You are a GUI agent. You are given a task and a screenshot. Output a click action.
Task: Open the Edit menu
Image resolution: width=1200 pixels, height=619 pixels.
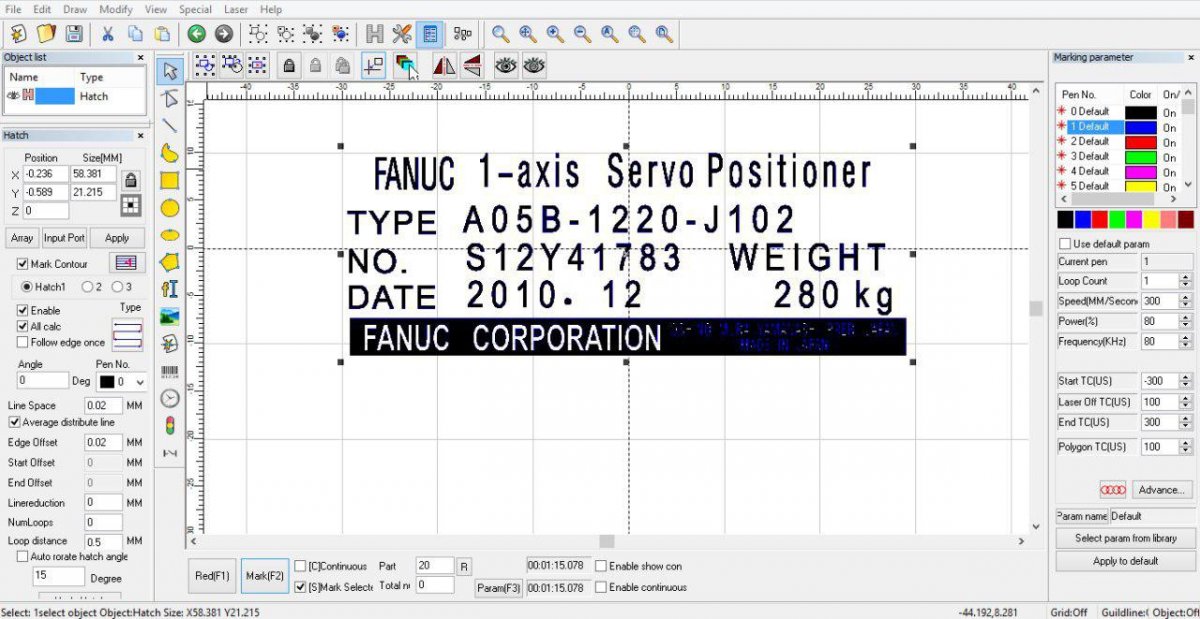pyautogui.click(x=42, y=9)
